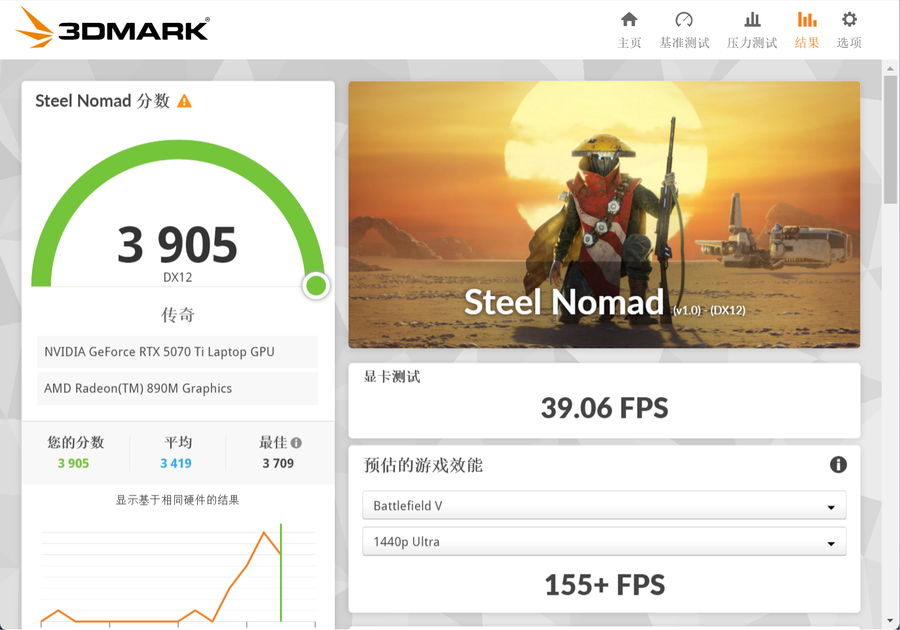Click the 3DMark logo
Screen dimensions: 900x630
112,28
